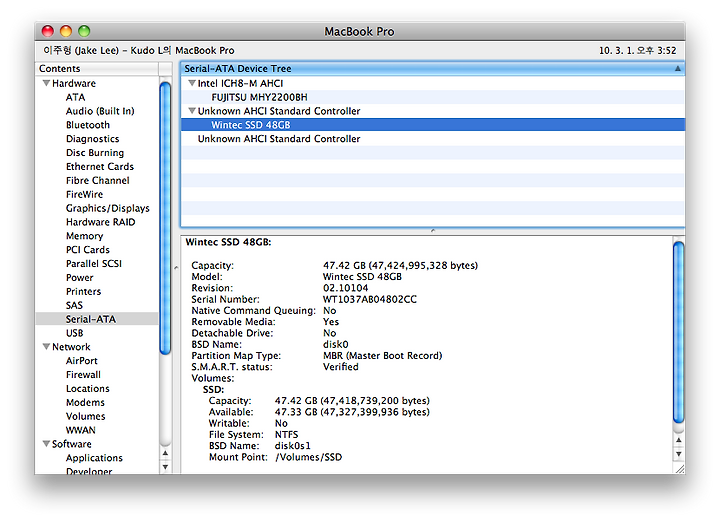
Task: Click the sidebar scrollbar up arrow
Action: 165,453
